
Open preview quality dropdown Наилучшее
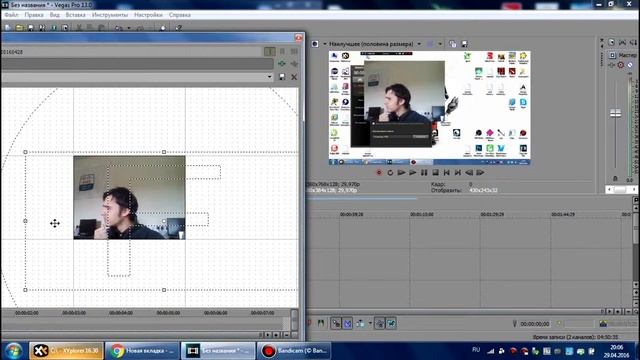[x=375, y=44]
